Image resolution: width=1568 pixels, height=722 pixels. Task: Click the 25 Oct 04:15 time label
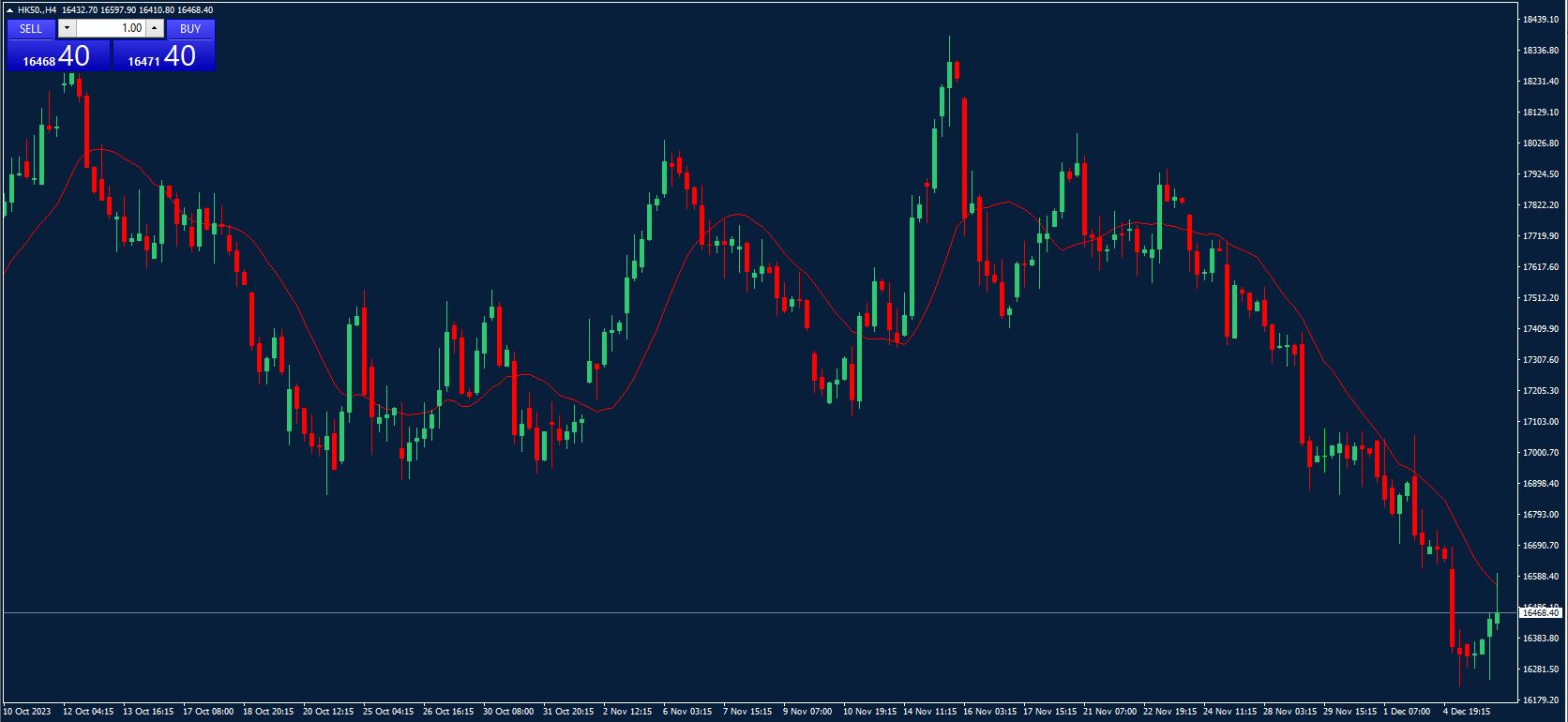[x=388, y=712]
